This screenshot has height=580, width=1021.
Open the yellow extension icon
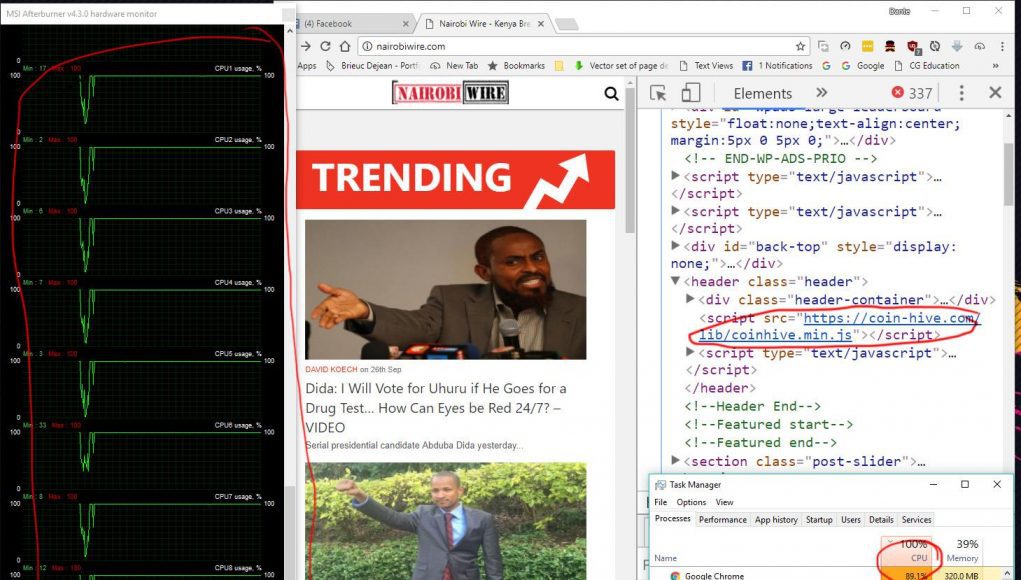tap(867, 46)
